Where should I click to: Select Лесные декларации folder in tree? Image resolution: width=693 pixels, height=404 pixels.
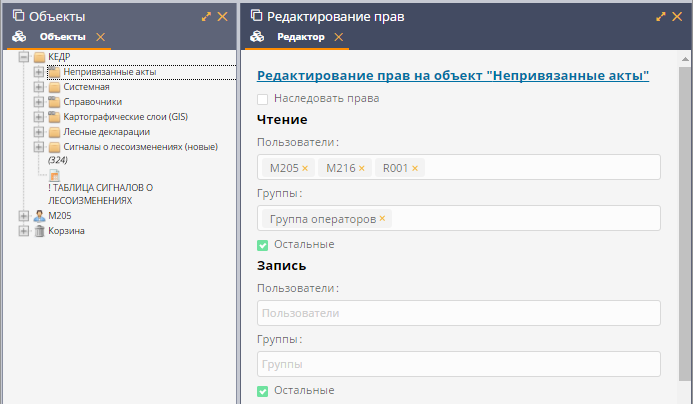(x=106, y=132)
